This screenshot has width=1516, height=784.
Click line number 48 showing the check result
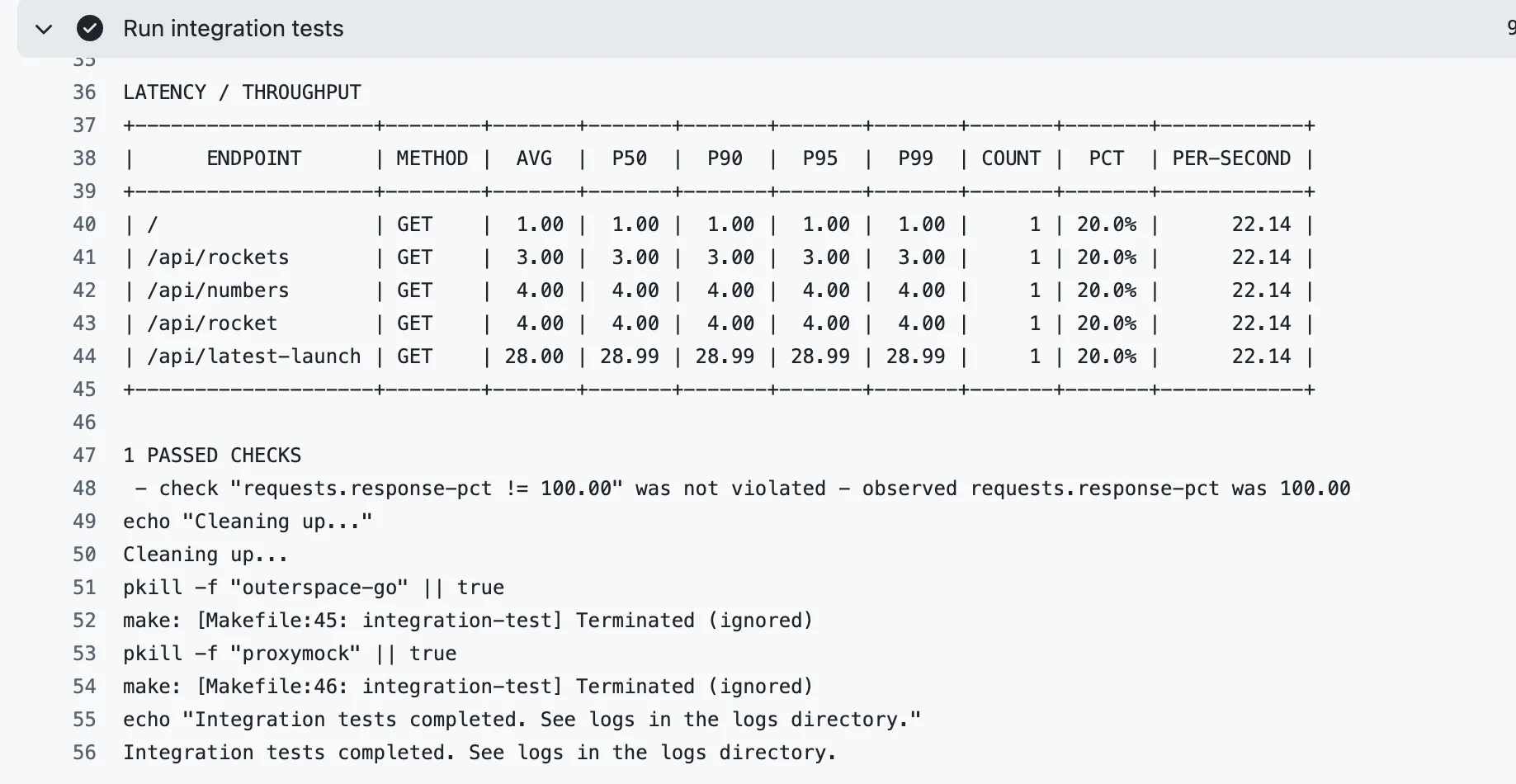[84, 488]
